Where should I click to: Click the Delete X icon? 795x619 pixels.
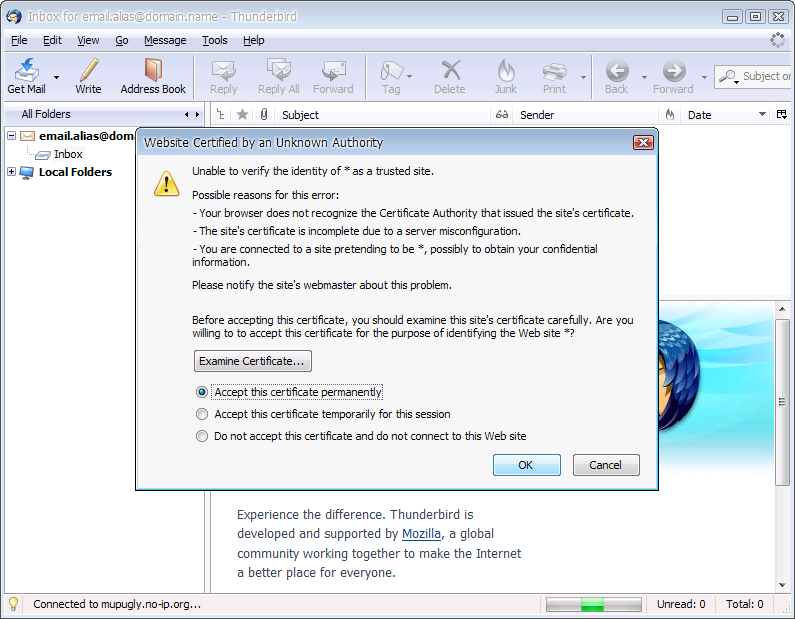(x=450, y=71)
